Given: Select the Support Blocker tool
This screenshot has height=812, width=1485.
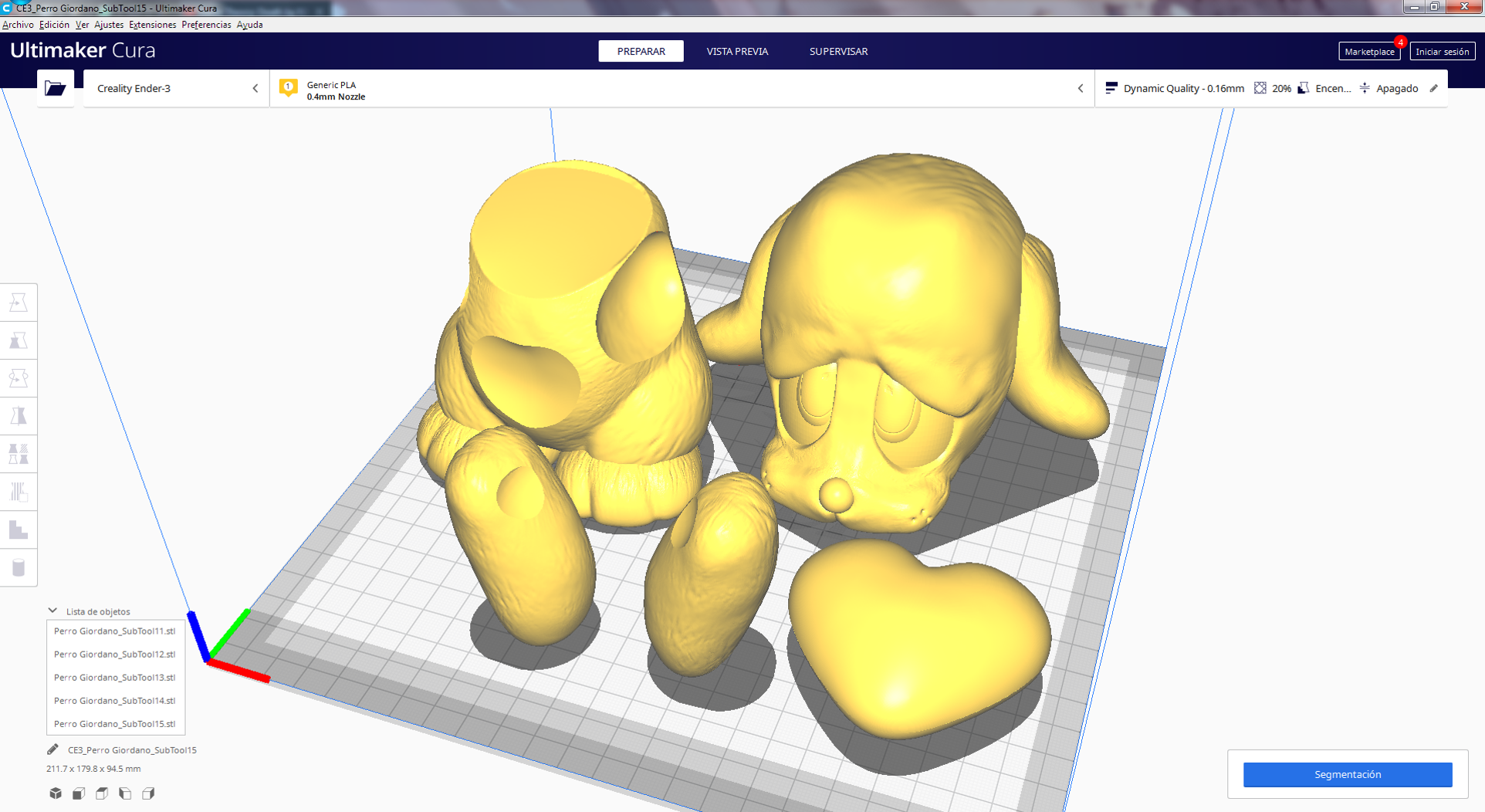Looking at the screenshot, I should pos(19,492).
